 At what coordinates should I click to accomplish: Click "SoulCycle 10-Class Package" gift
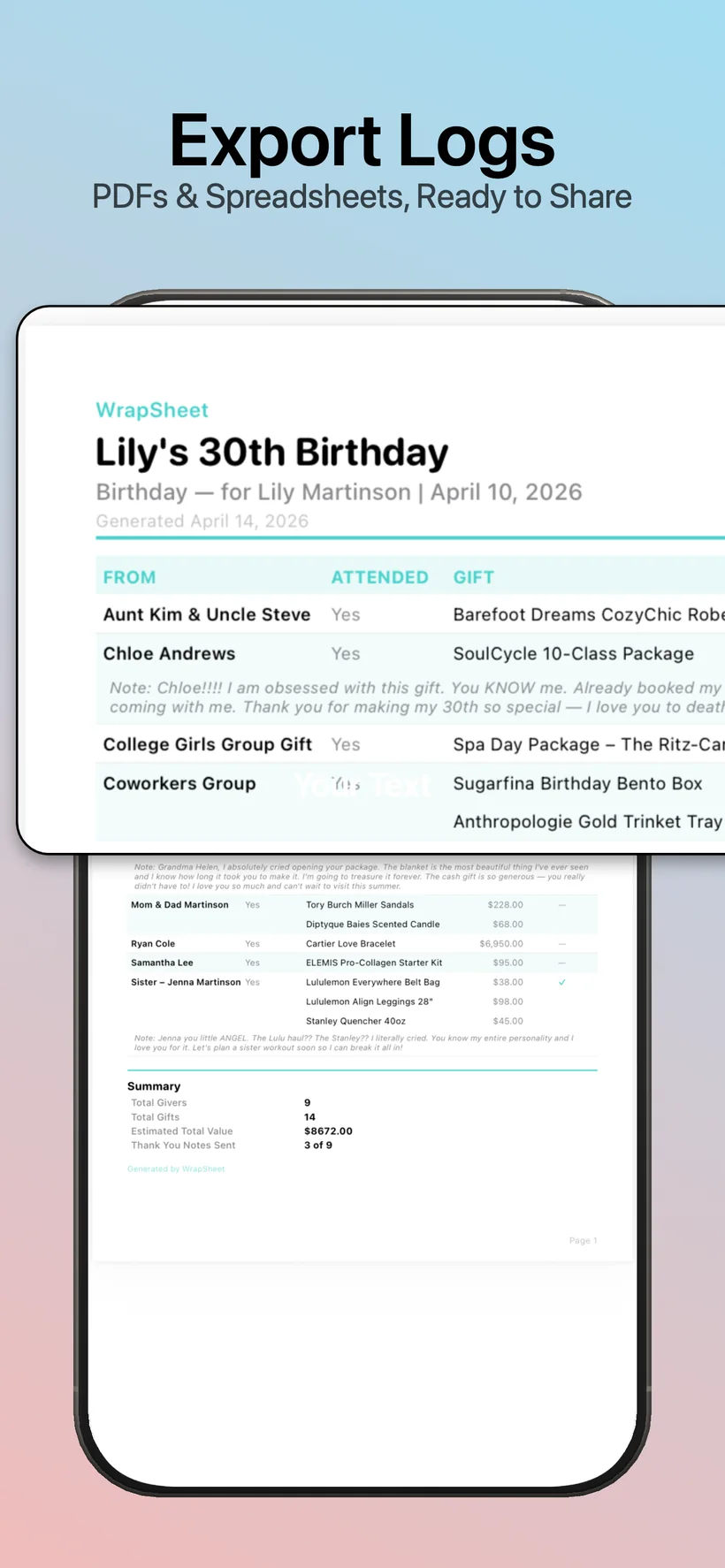tap(574, 653)
